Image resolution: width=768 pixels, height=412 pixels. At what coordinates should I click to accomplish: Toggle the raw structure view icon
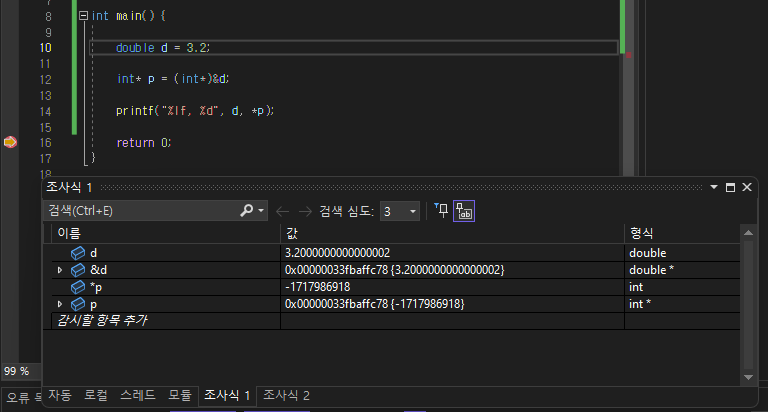pyautogui.click(x=464, y=211)
